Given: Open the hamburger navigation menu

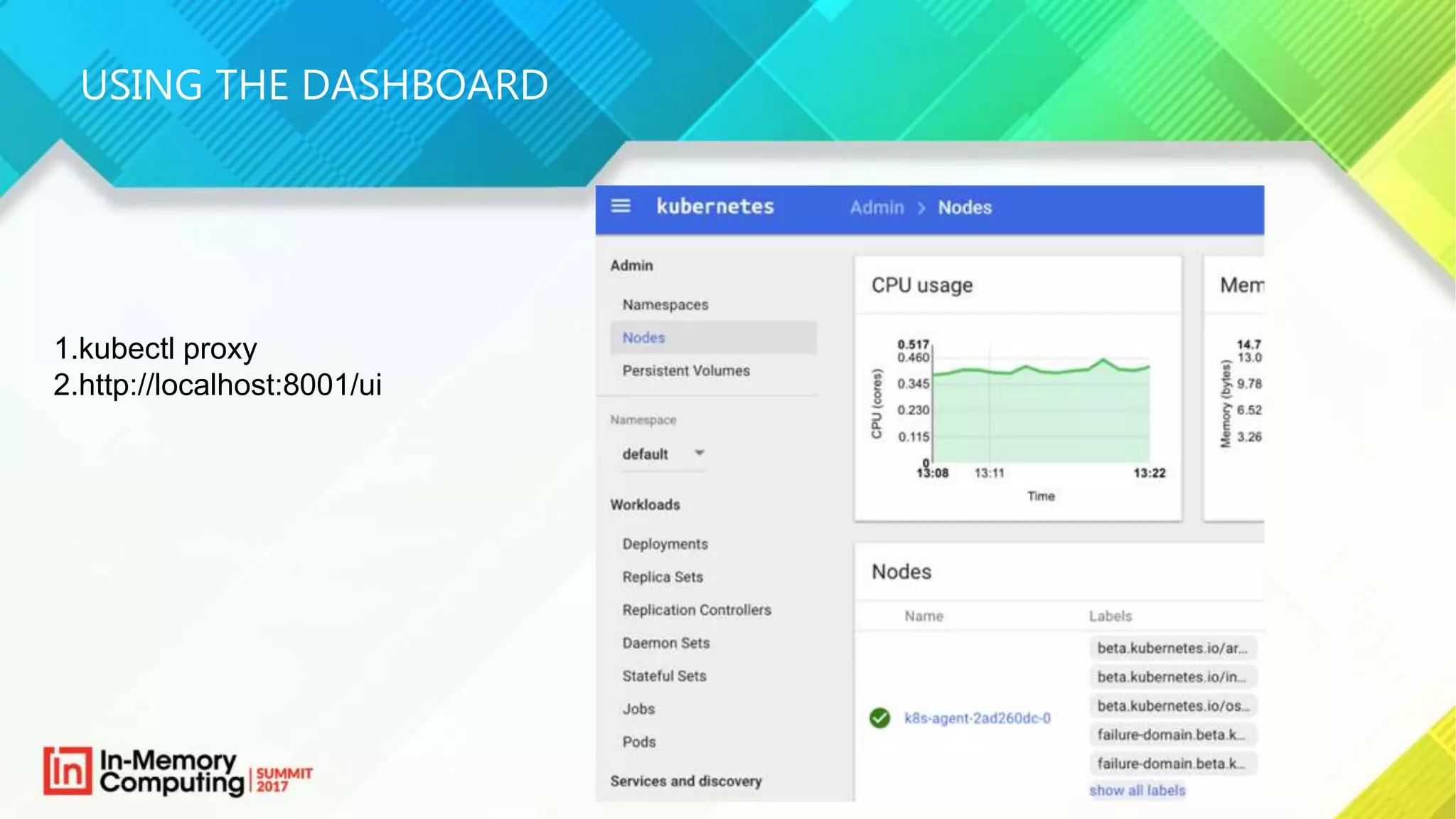Looking at the screenshot, I should point(621,206).
